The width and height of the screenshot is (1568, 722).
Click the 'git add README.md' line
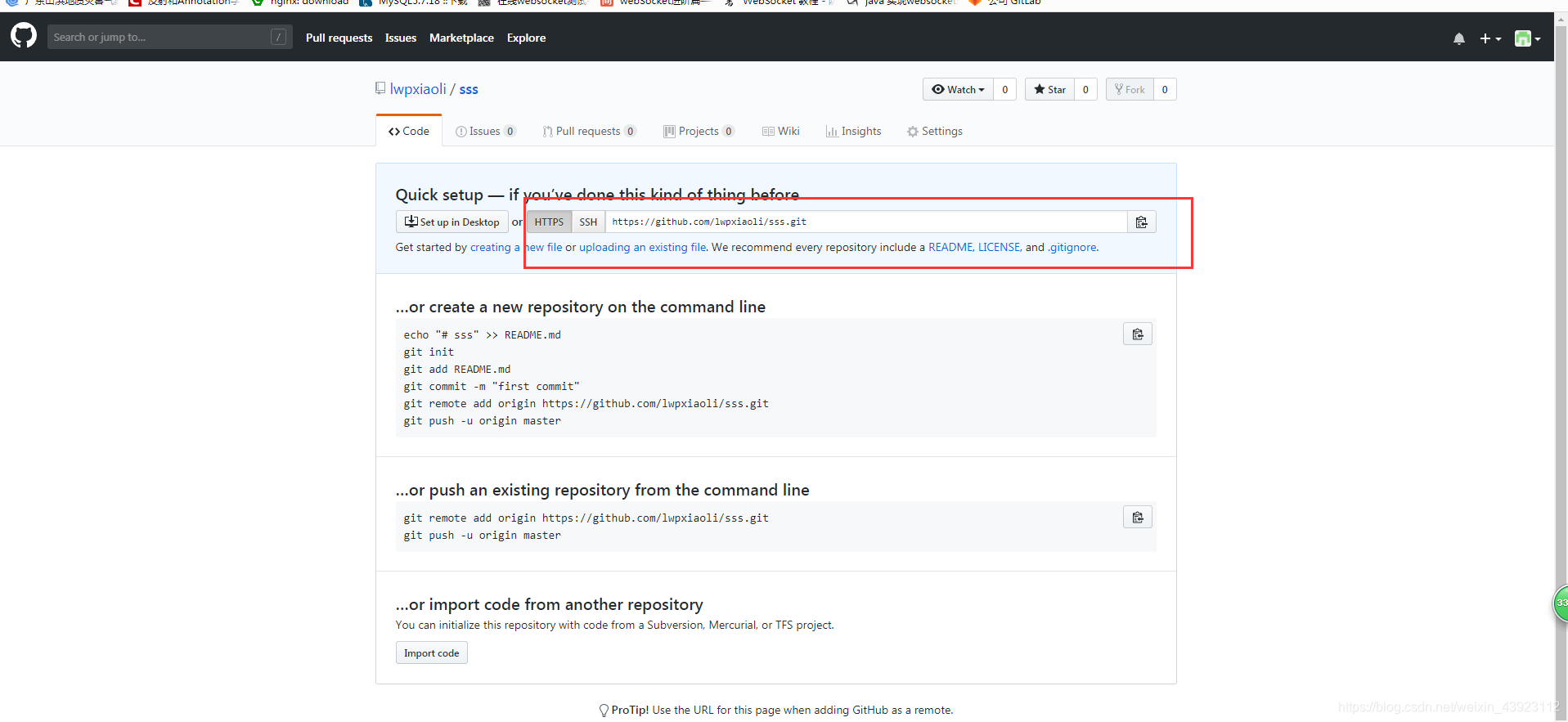coord(456,370)
